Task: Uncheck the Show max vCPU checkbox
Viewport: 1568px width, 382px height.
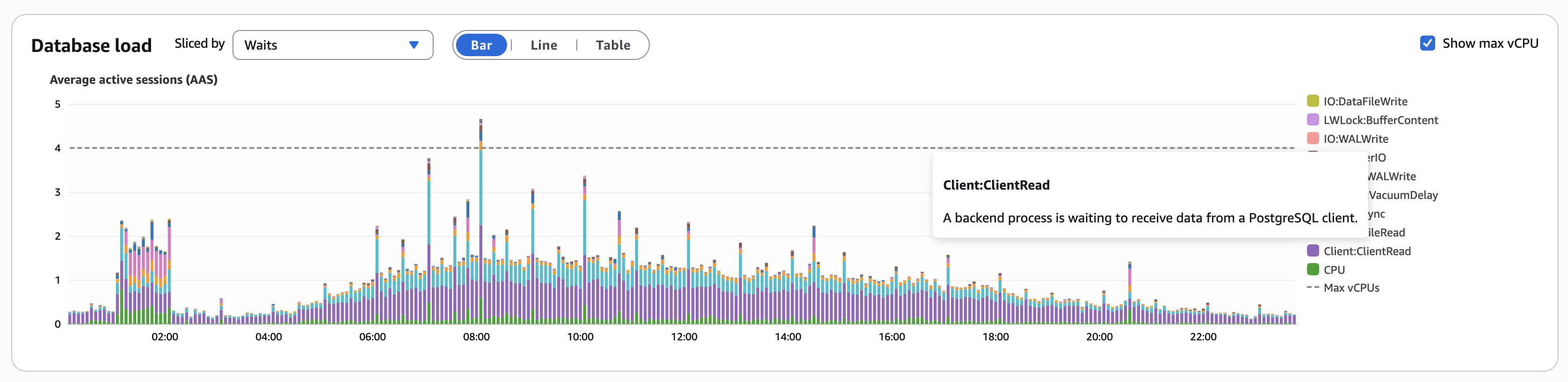Action: pyautogui.click(x=1427, y=43)
